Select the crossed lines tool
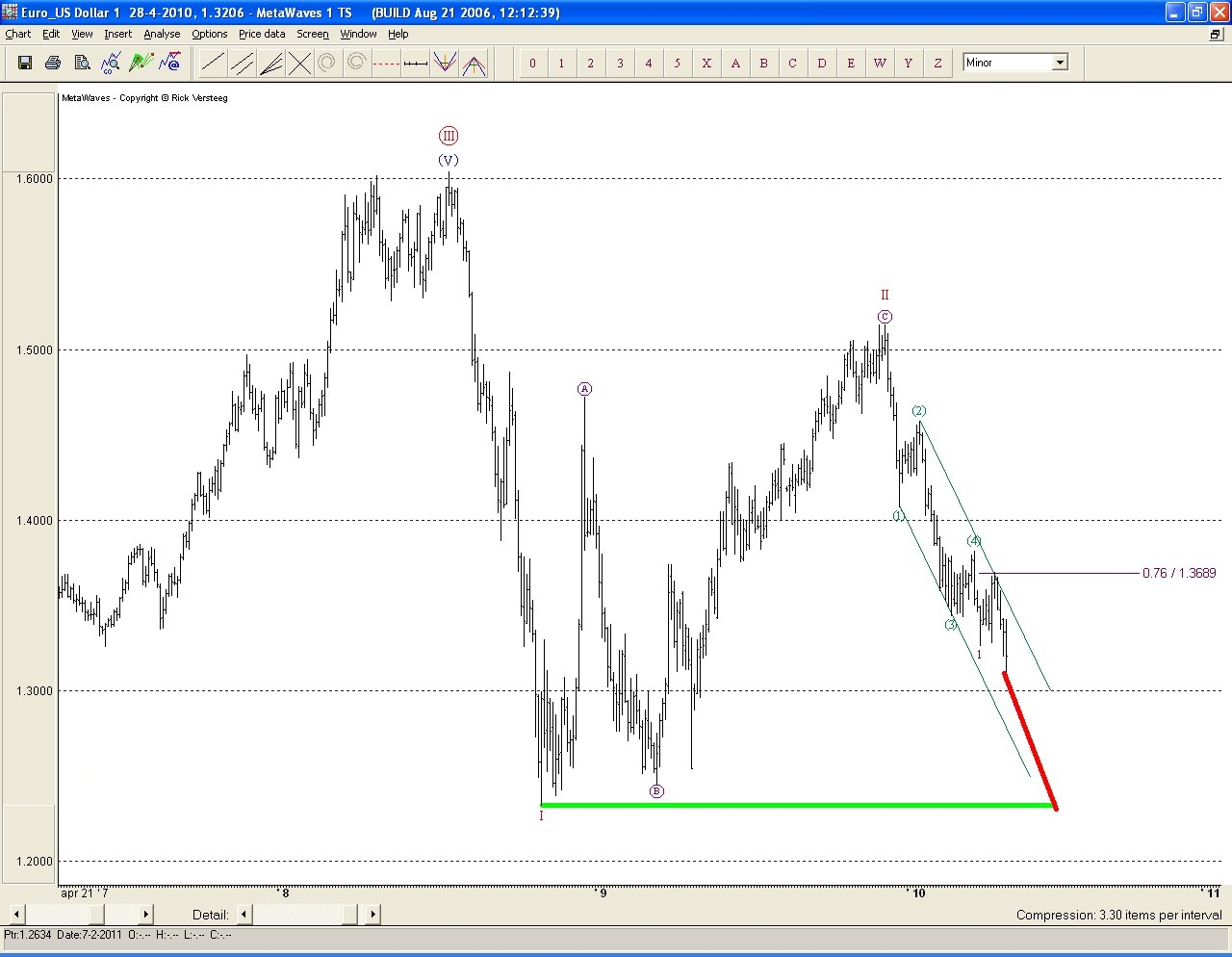The height and width of the screenshot is (957, 1232). pyautogui.click(x=300, y=64)
